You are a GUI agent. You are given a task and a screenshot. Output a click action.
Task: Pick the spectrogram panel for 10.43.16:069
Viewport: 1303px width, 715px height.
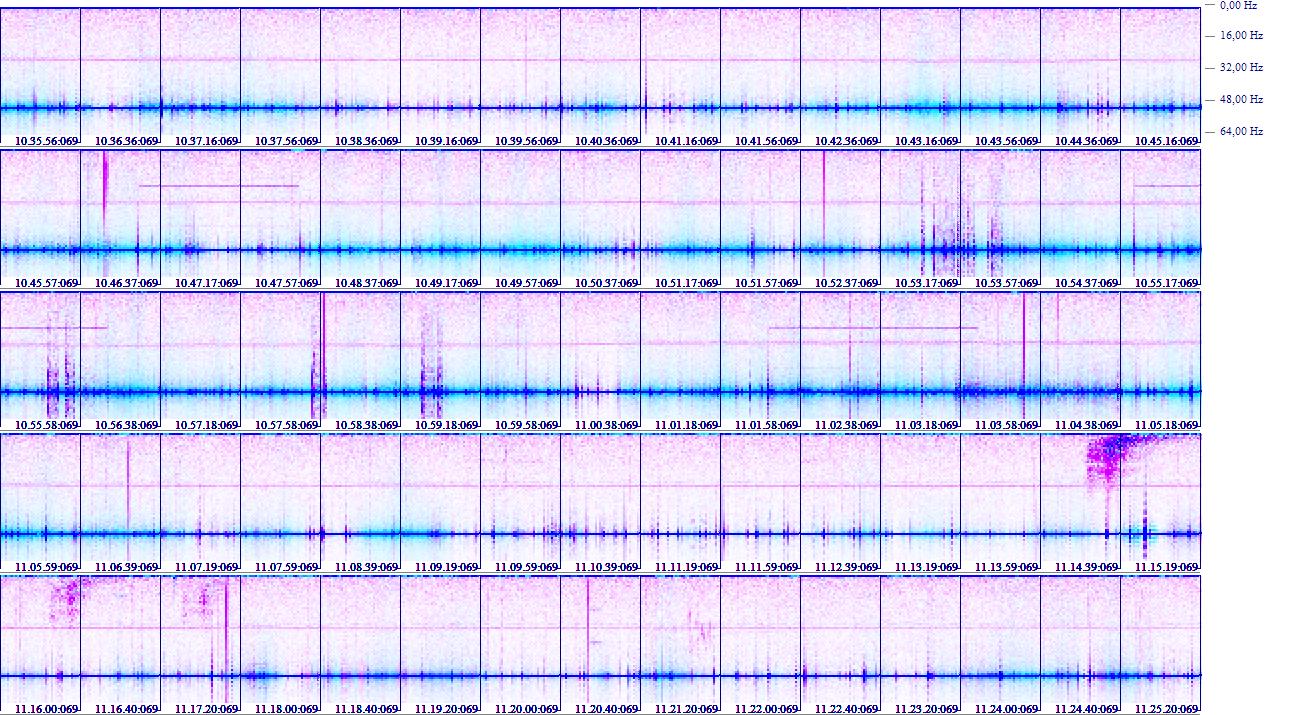click(x=920, y=77)
